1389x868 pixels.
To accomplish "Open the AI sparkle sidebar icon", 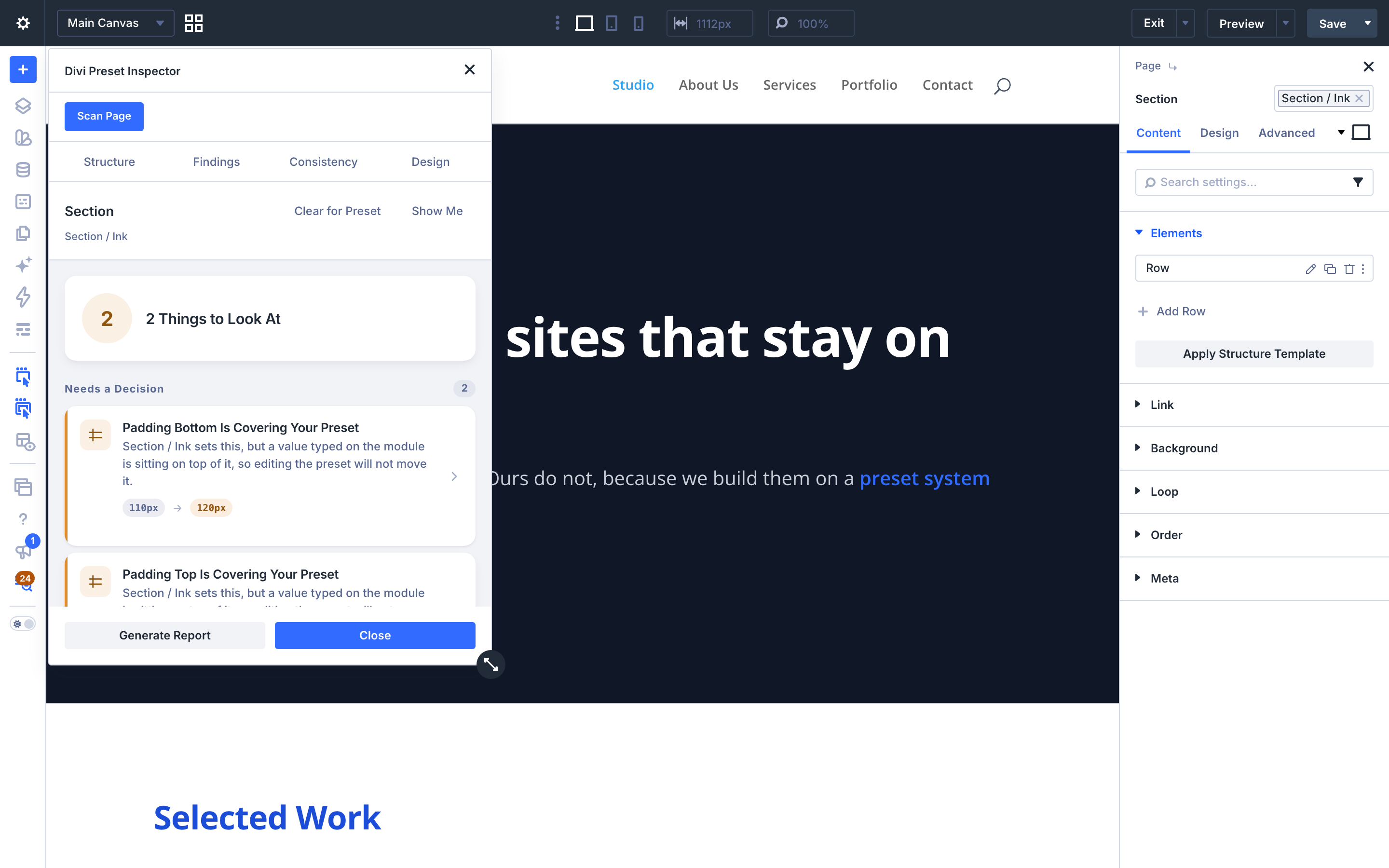I will click(23, 265).
